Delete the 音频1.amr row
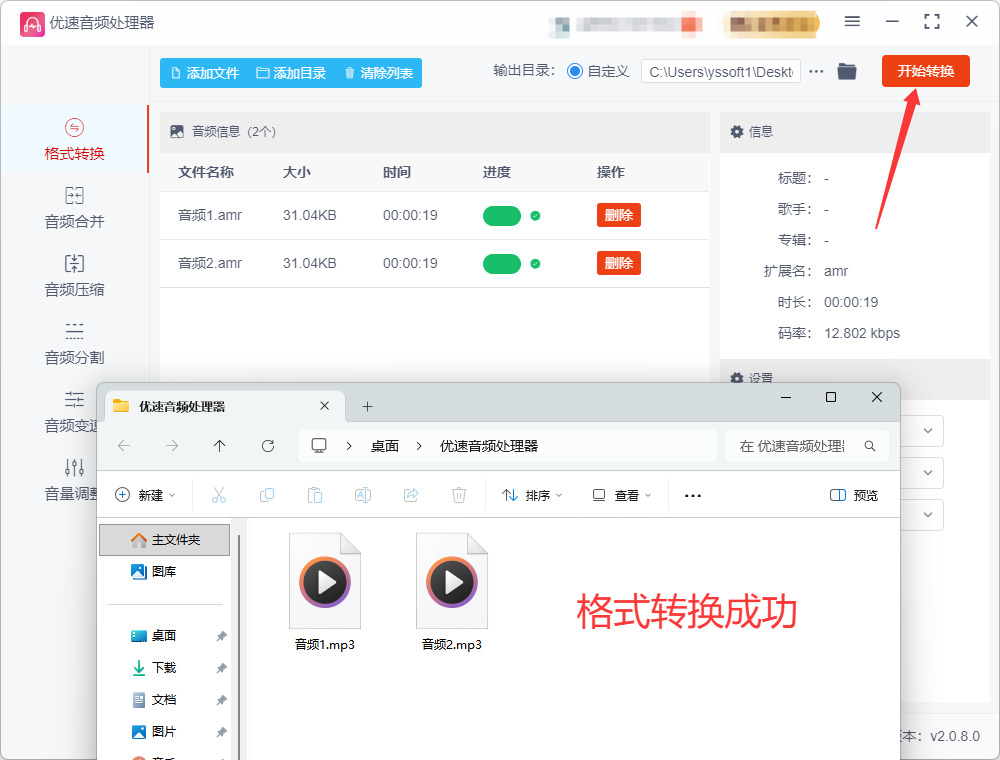This screenshot has height=760, width=1000. [x=619, y=215]
